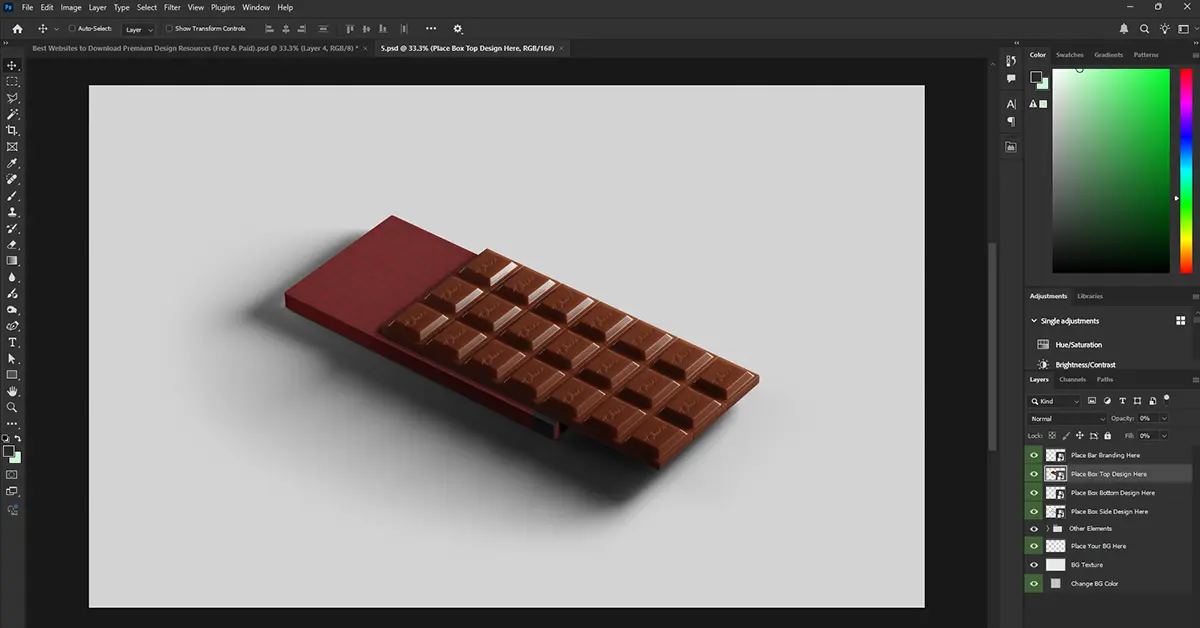The image size is (1200, 628).
Task: Open the Opacity value dropdown arrow
Action: coord(1163,419)
